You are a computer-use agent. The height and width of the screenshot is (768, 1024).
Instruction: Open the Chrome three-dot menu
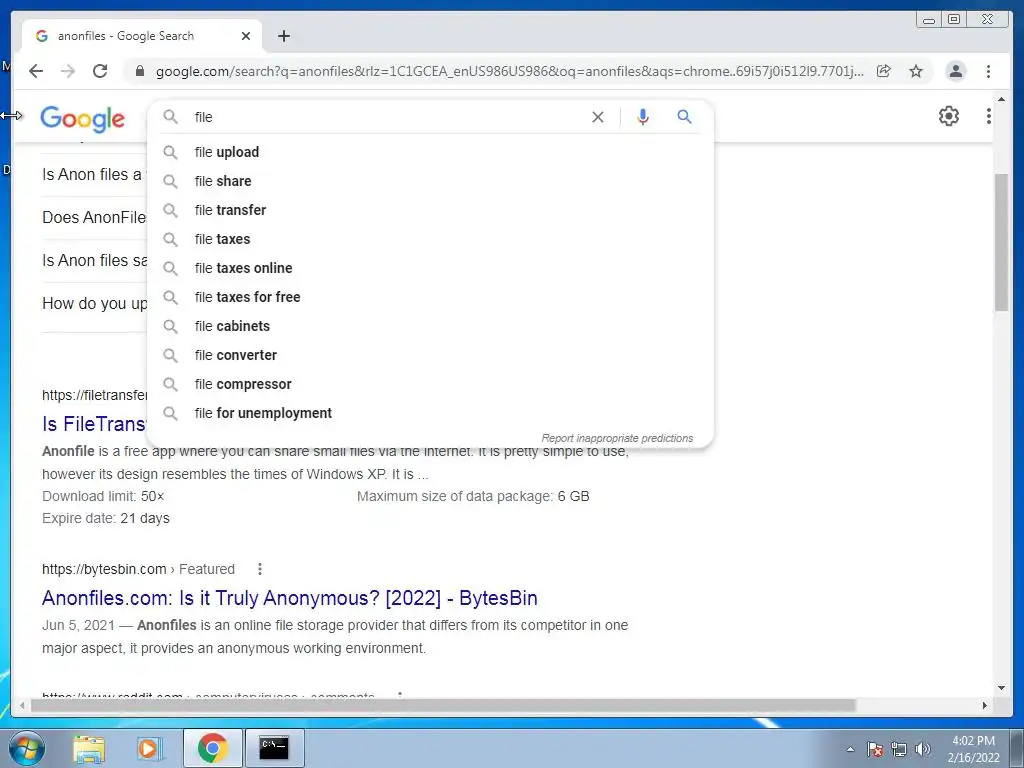[988, 71]
